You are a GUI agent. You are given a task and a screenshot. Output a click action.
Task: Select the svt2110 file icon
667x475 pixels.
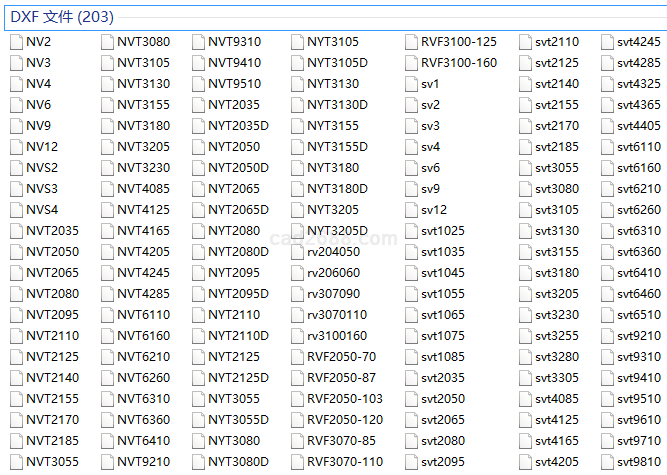525,42
